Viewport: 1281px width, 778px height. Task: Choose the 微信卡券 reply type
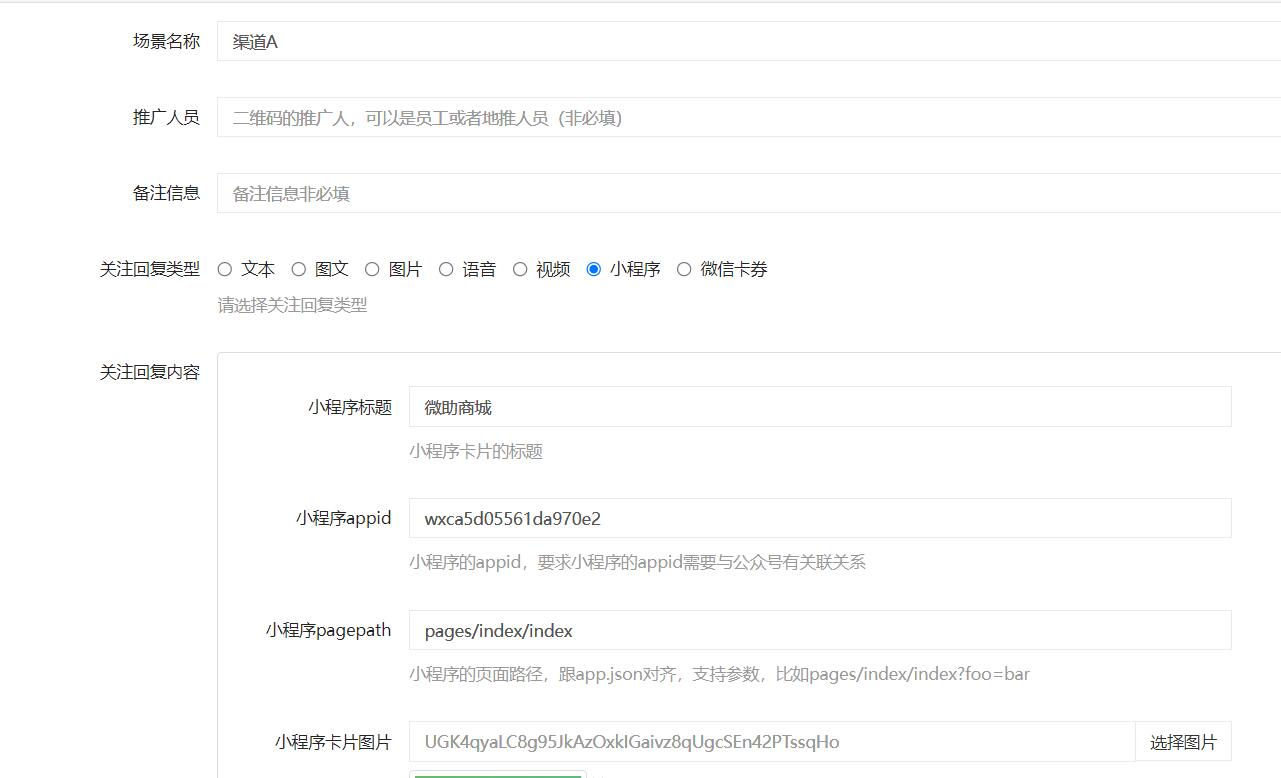(x=684, y=269)
